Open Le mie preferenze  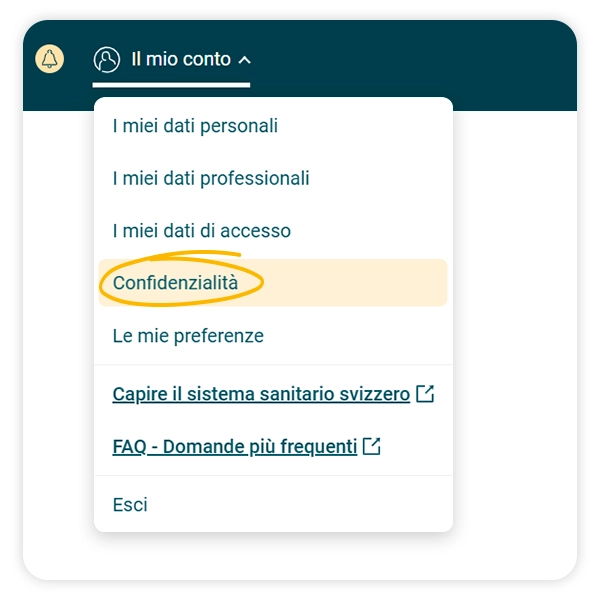[188, 335]
